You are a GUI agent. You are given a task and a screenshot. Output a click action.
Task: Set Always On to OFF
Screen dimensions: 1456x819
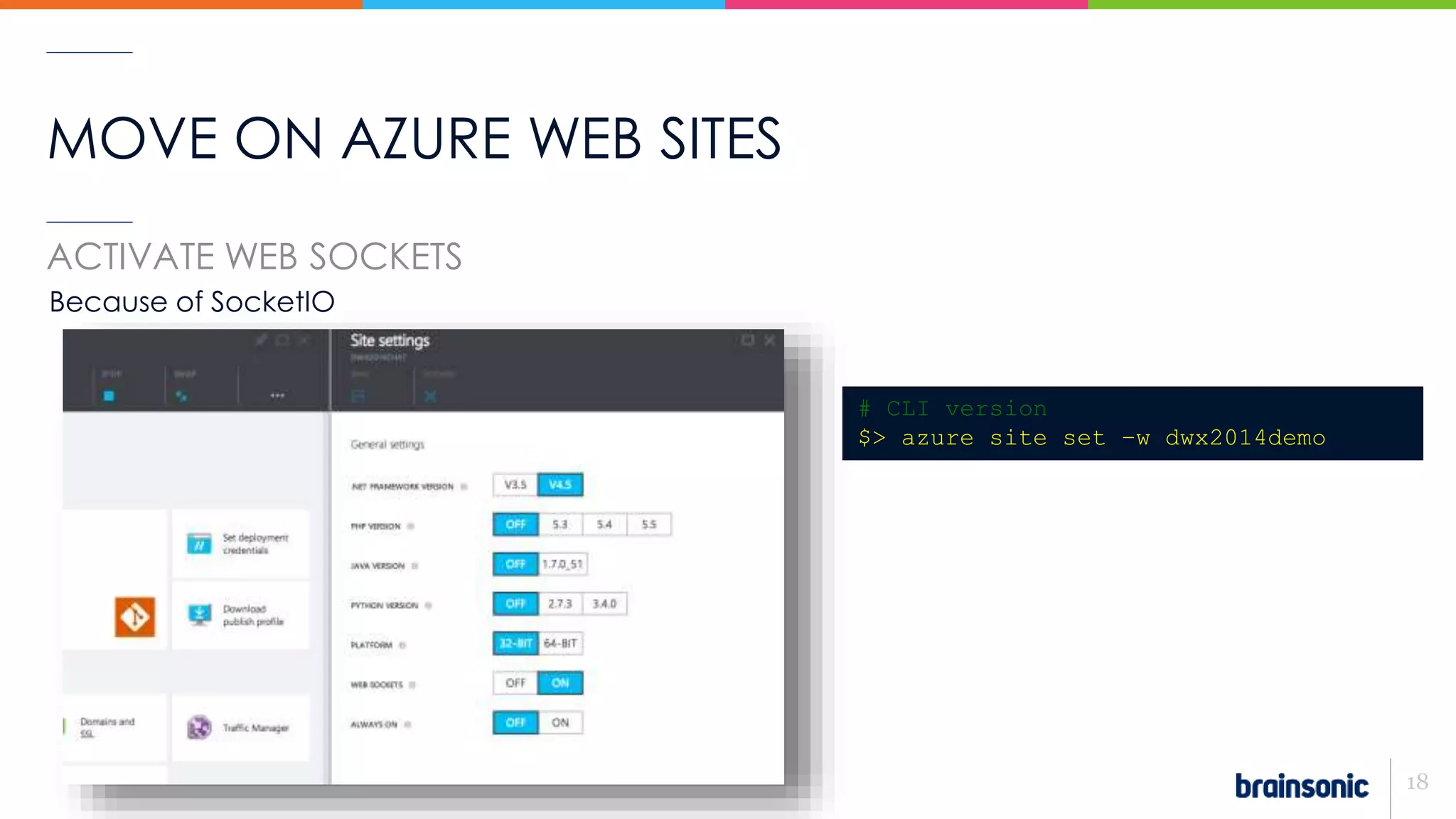[x=515, y=723]
